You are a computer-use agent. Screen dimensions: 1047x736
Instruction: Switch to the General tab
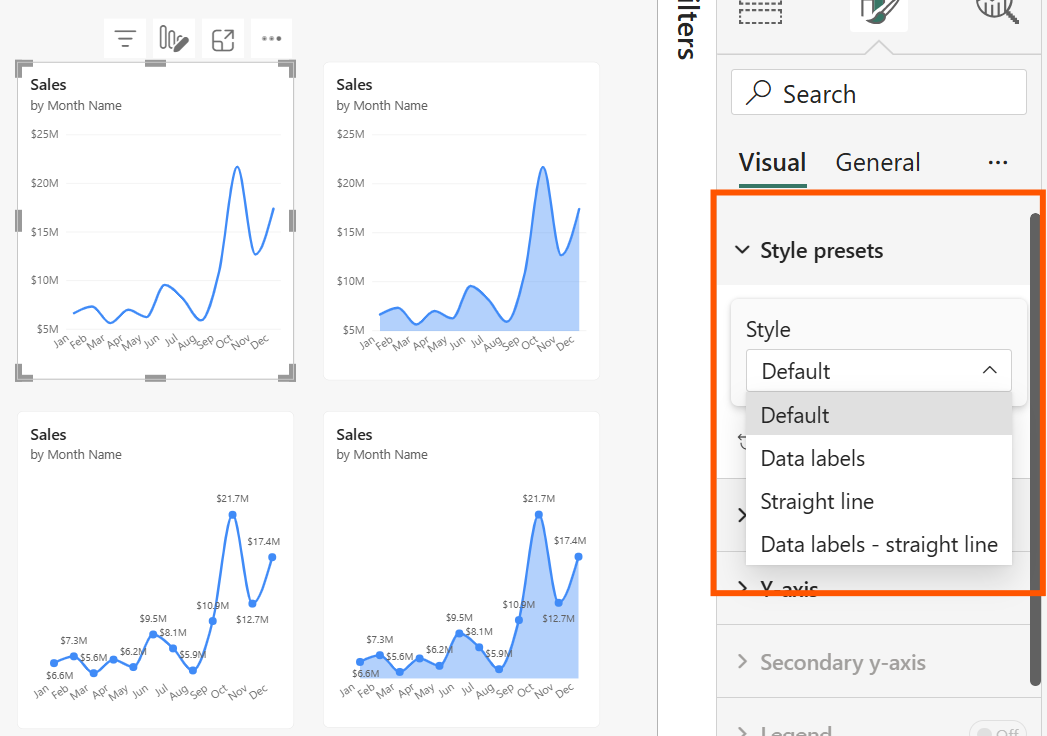click(877, 162)
